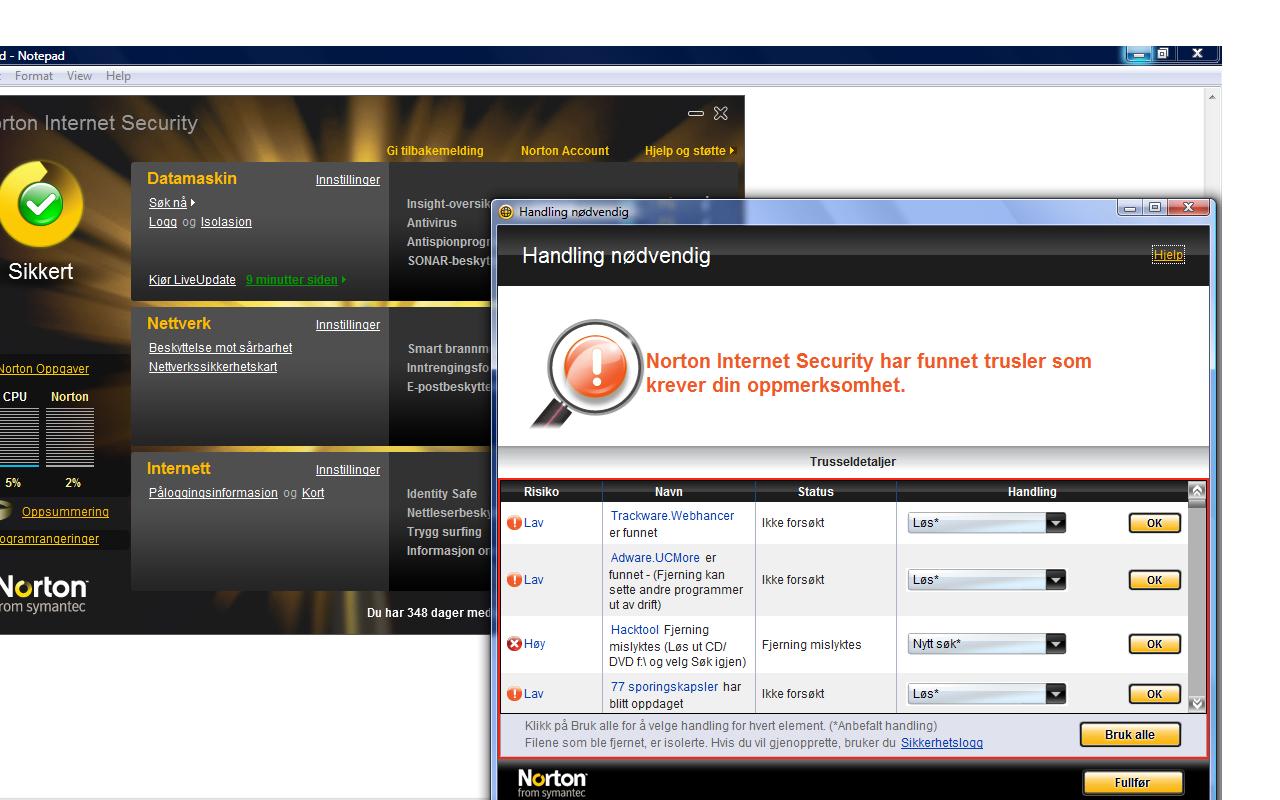Click the Logg link

[x=163, y=222]
